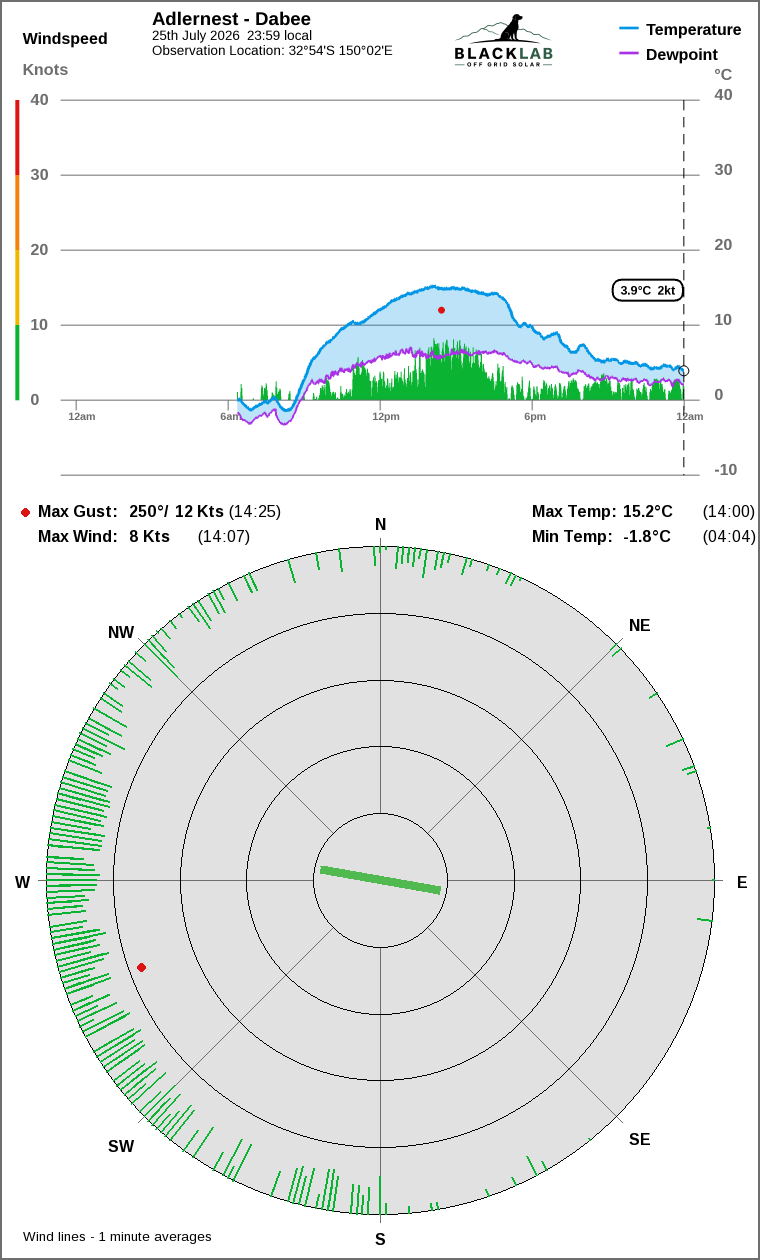
Task: Click the SE compass label
Action: point(639,1139)
